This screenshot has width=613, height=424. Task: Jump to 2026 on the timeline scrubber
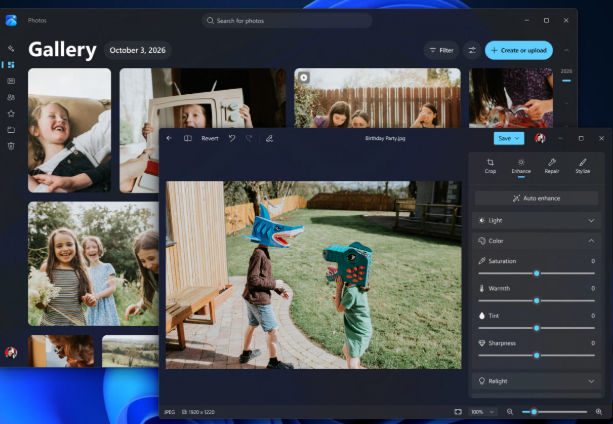tap(566, 71)
